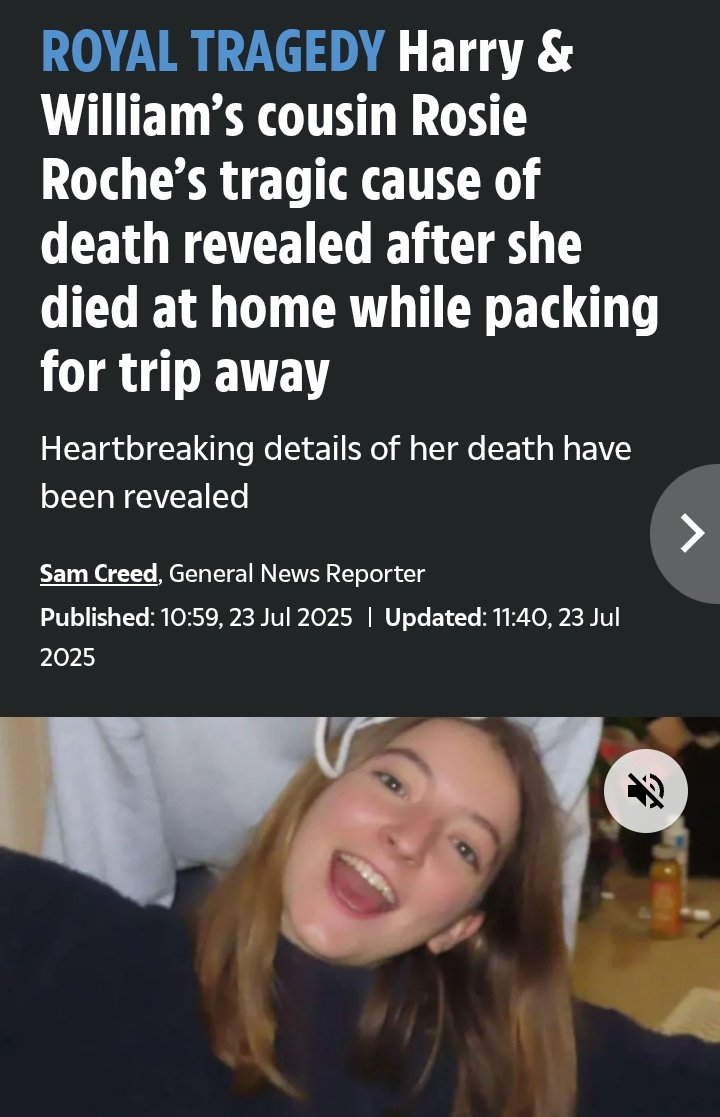
Task: Play the video of the smiling woman
Action: 360,917
